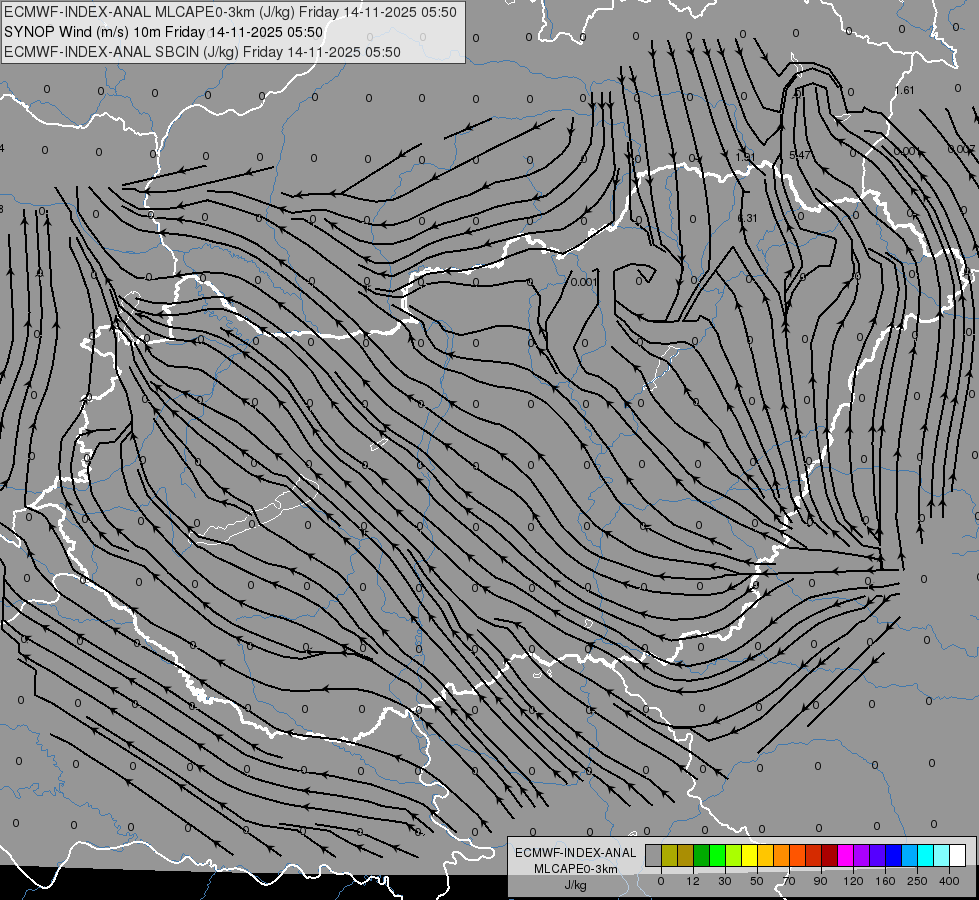Select the 50 tick label on the legend

click(757, 881)
